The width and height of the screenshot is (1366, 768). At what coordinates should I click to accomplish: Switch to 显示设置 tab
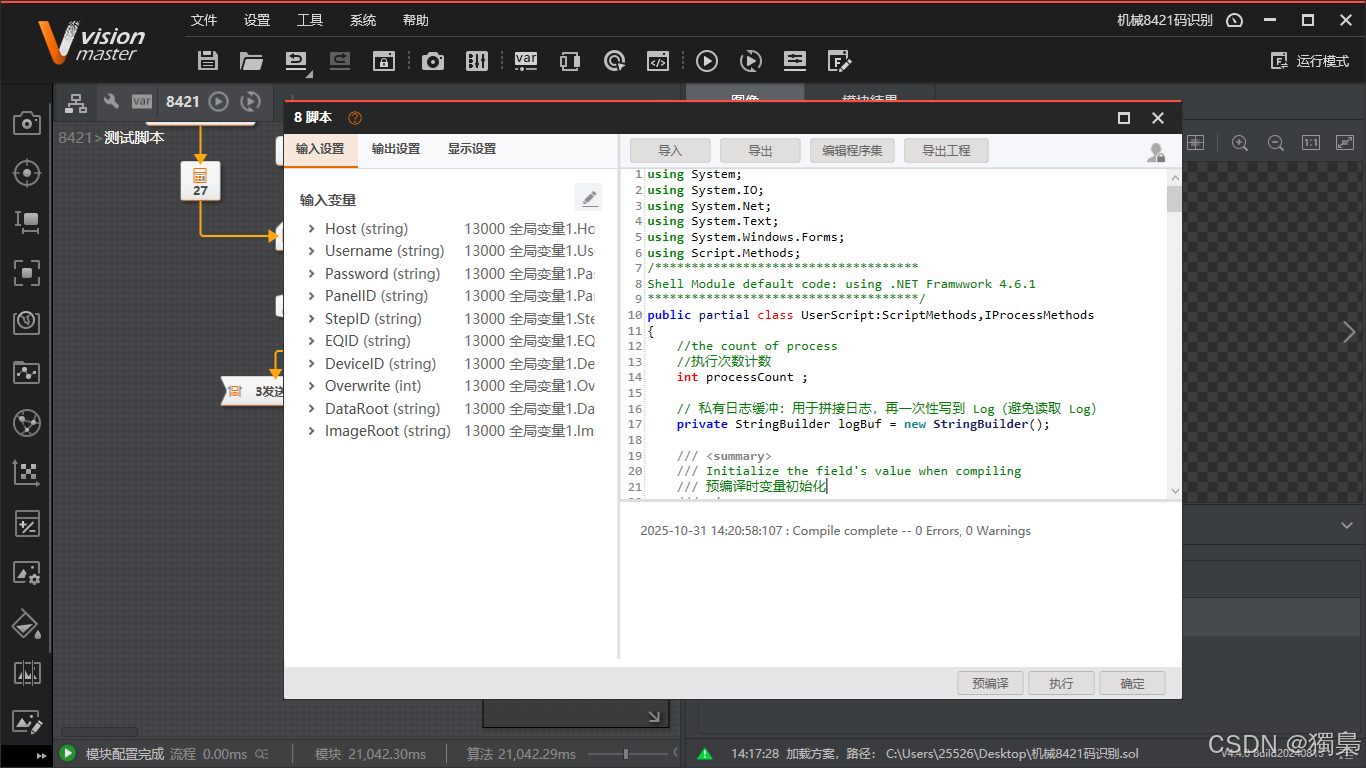tap(472, 149)
